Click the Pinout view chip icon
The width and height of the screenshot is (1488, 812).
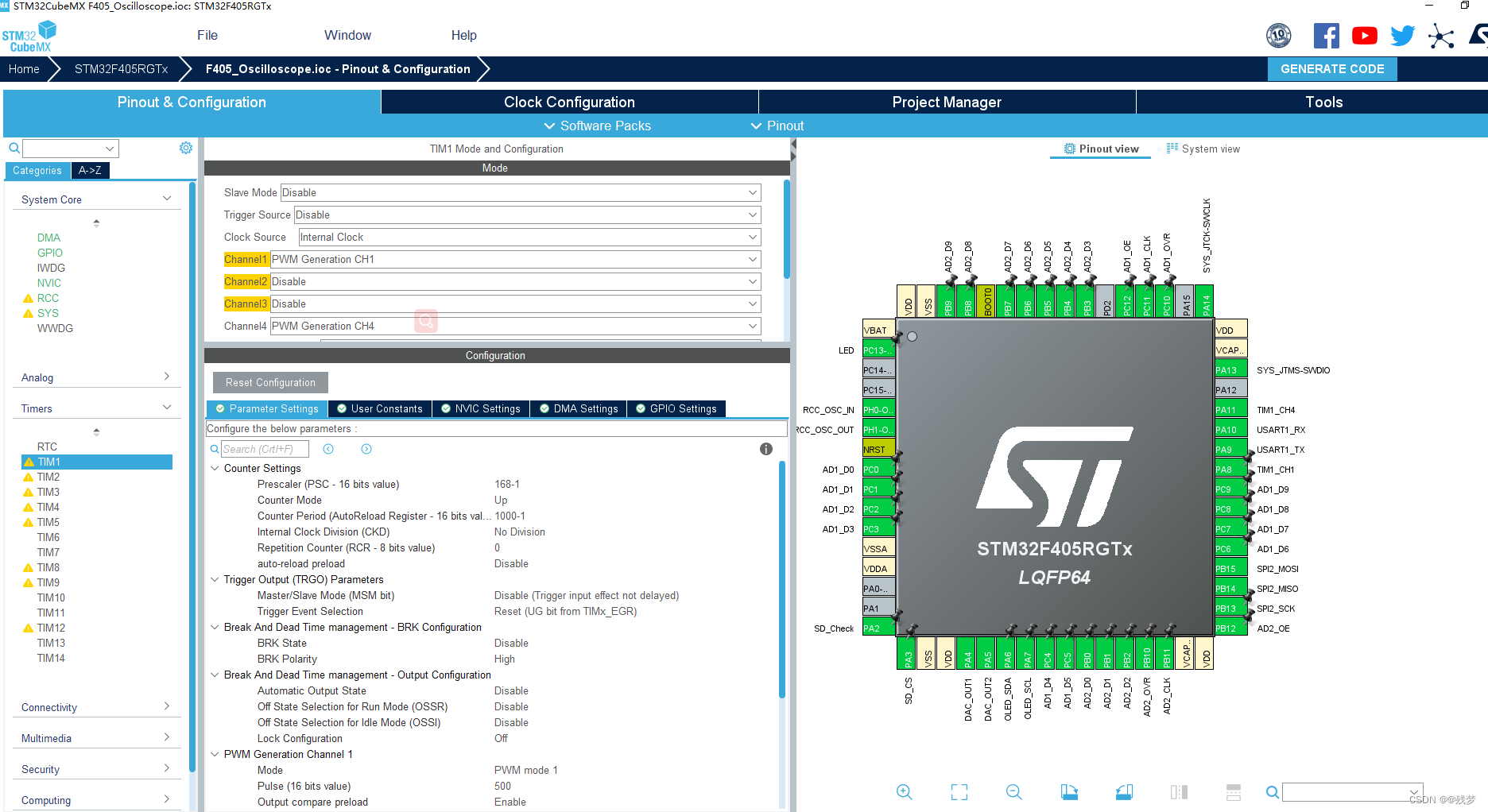click(x=1070, y=149)
